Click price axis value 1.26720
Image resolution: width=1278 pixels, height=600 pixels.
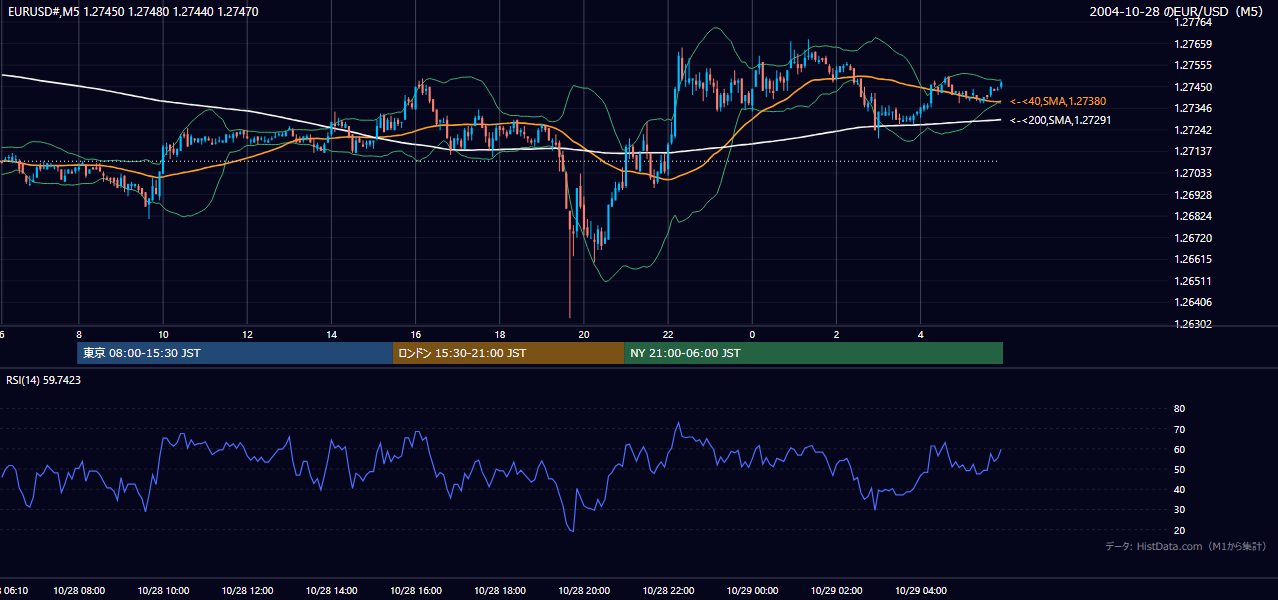tap(1193, 239)
